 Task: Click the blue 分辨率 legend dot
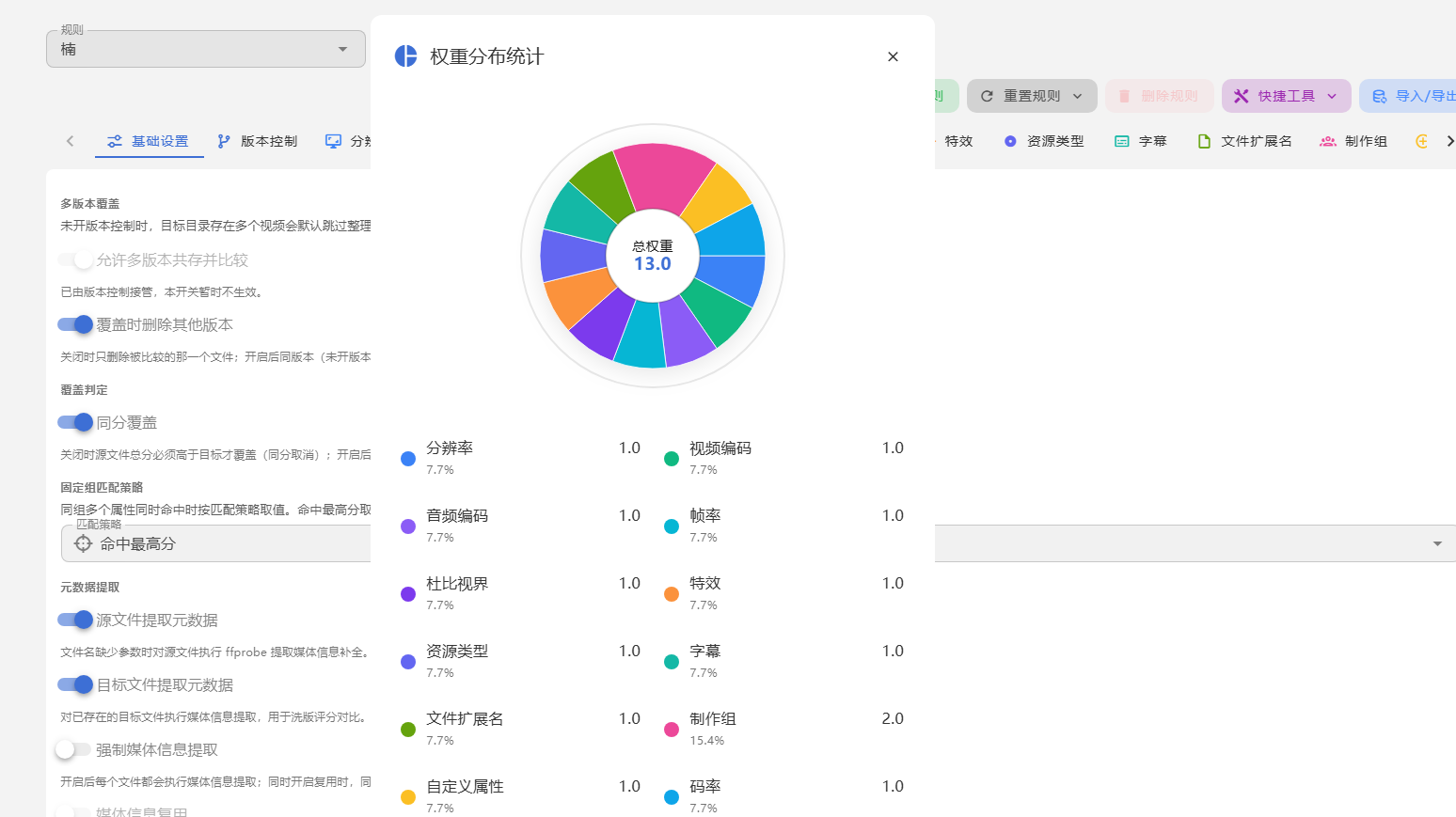point(408,459)
